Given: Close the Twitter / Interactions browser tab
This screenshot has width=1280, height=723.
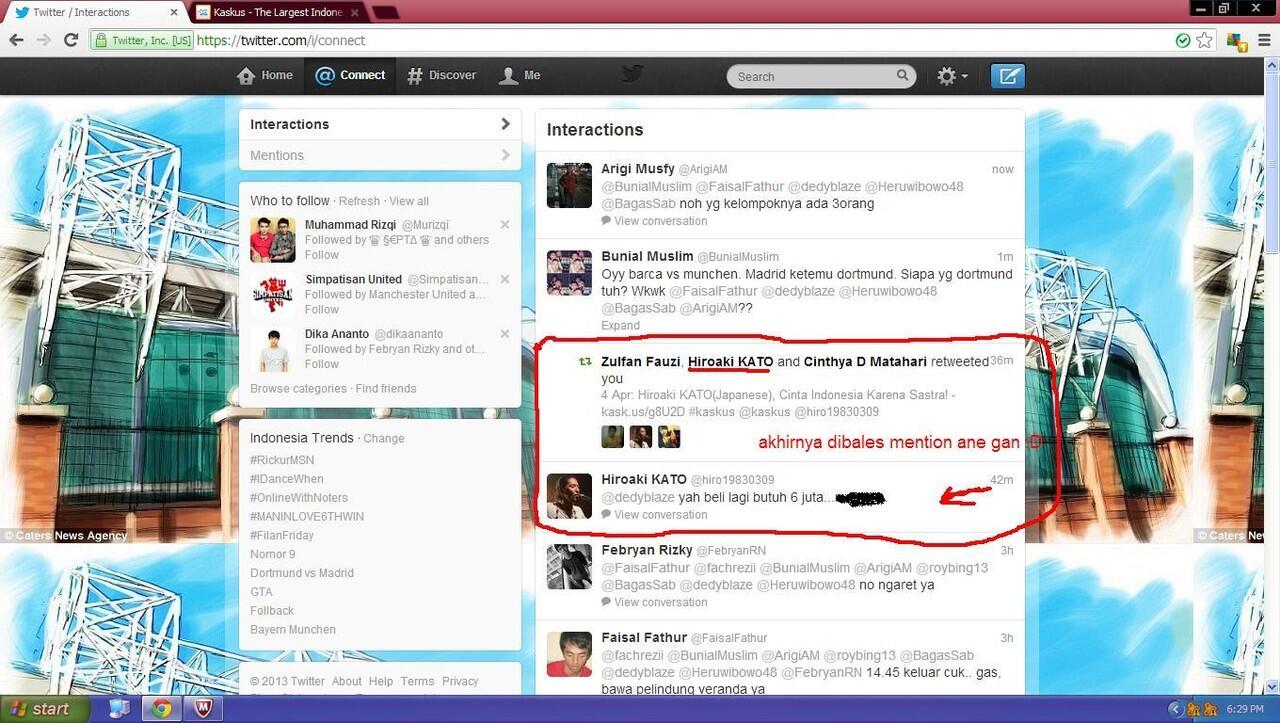Looking at the screenshot, I should click(x=173, y=12).
